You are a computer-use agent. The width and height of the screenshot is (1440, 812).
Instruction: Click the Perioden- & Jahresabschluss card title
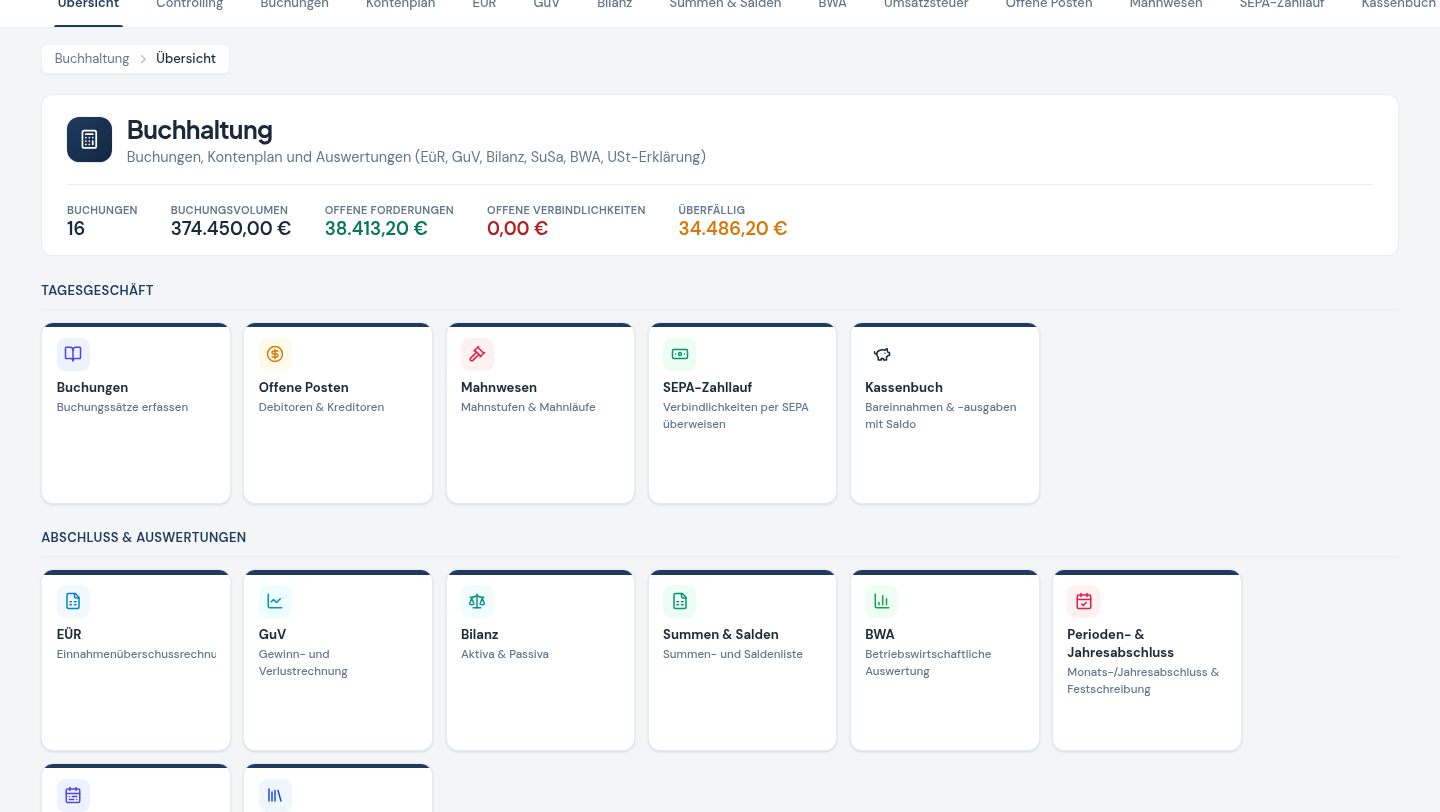point(1120,643)
